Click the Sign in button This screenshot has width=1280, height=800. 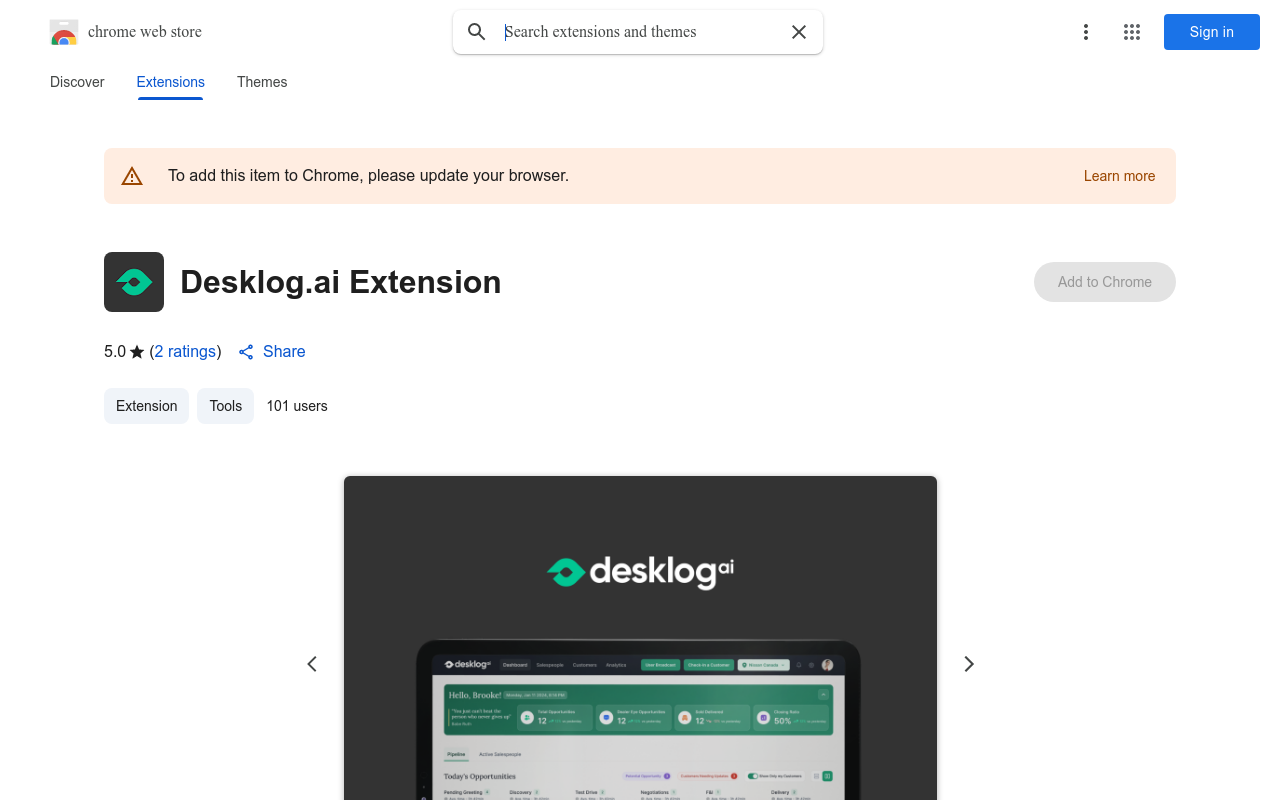coord(1212,32)
